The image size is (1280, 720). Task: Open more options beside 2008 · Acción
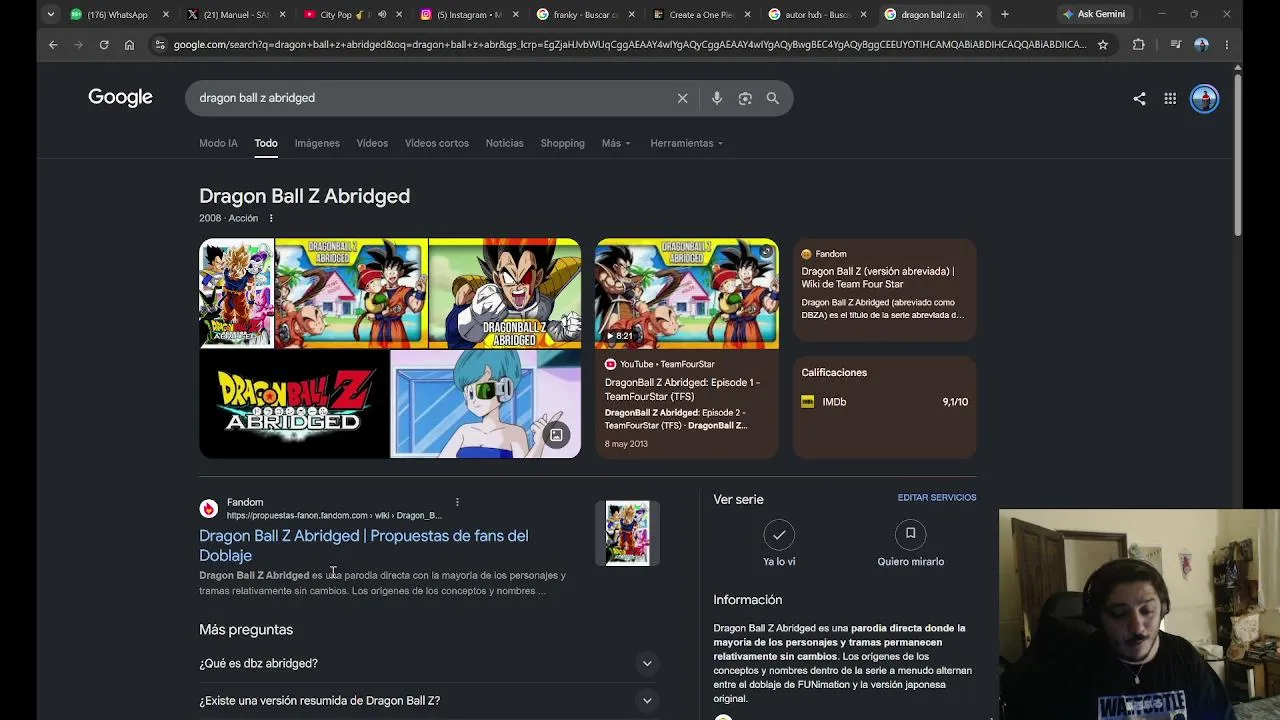pos(271,218)
